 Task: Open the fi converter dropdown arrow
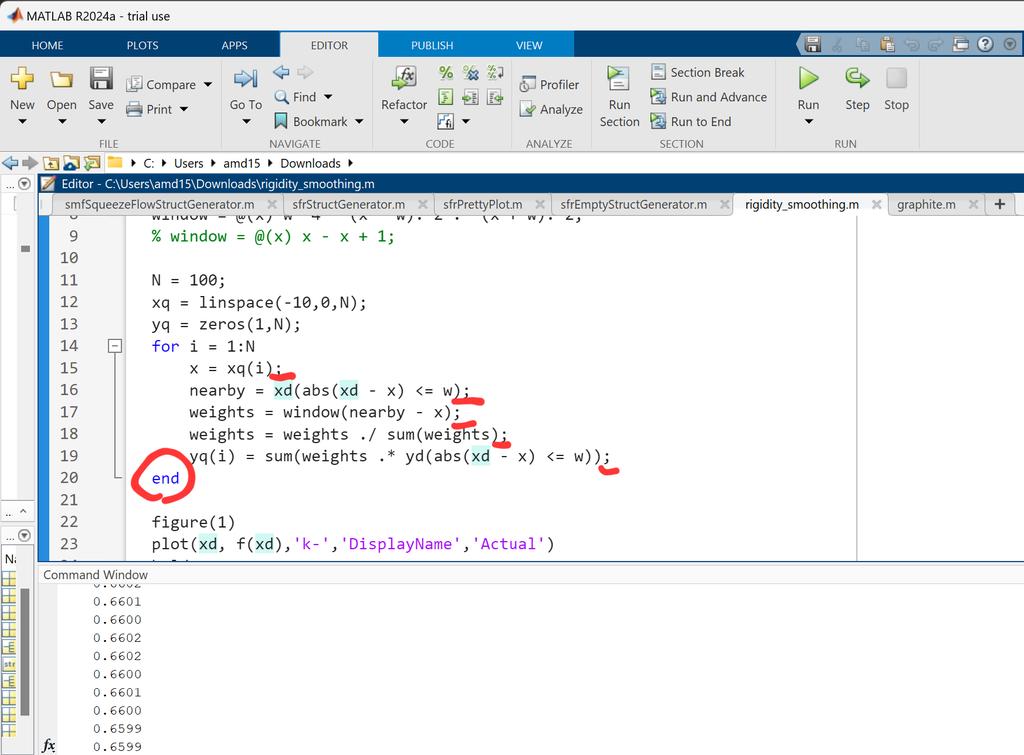(x=466, y=121)
